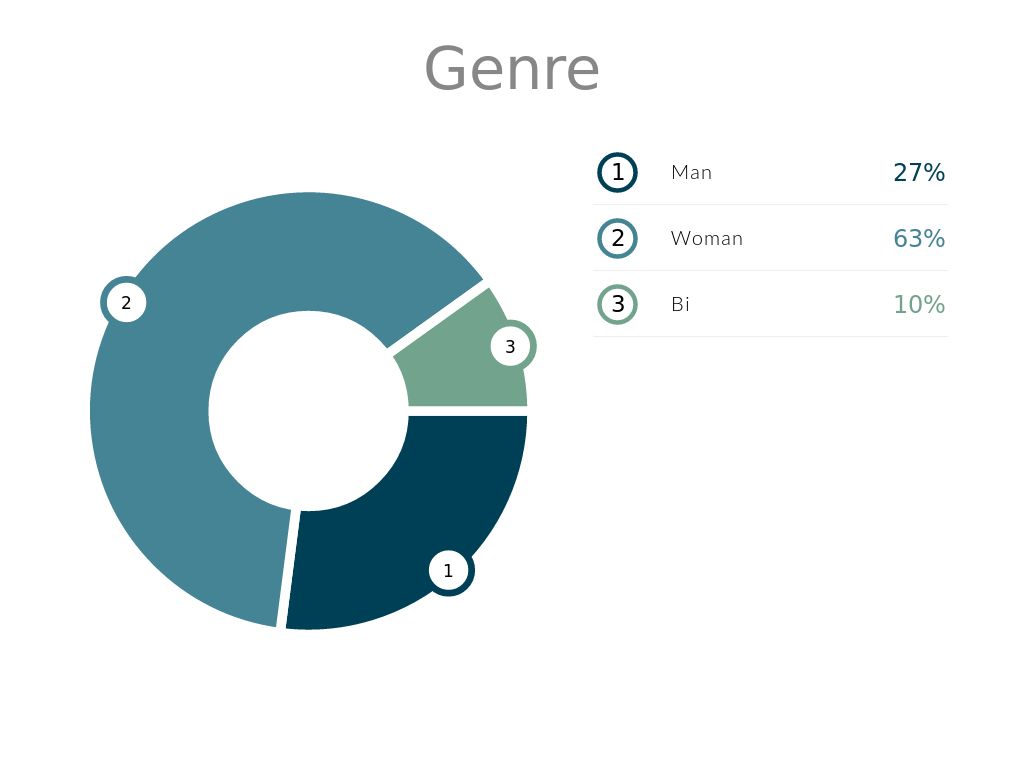Select the Bi legend label
This screenshot has height=768, width=1024.
pyautogui.click(x=681, y=304)
